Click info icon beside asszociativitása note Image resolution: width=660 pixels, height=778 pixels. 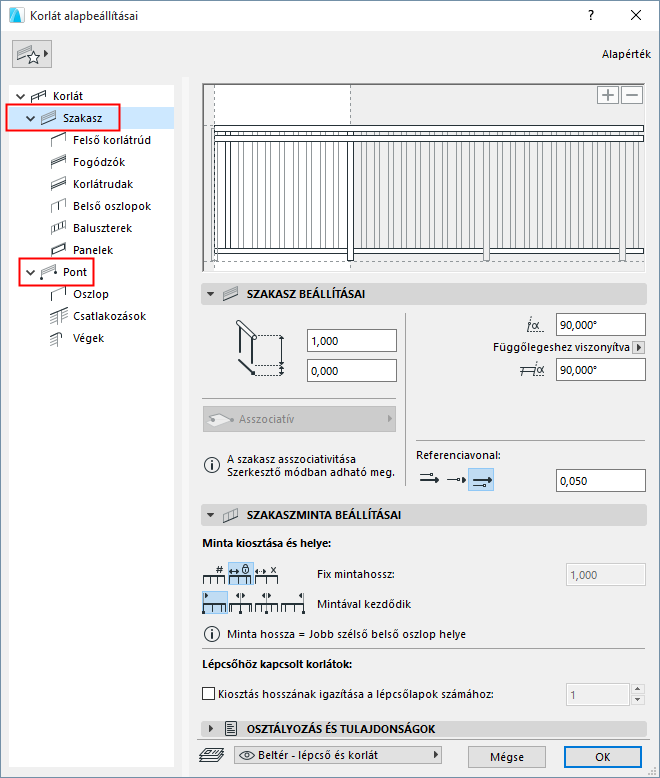pyautogui.click(x=212, y=465)
